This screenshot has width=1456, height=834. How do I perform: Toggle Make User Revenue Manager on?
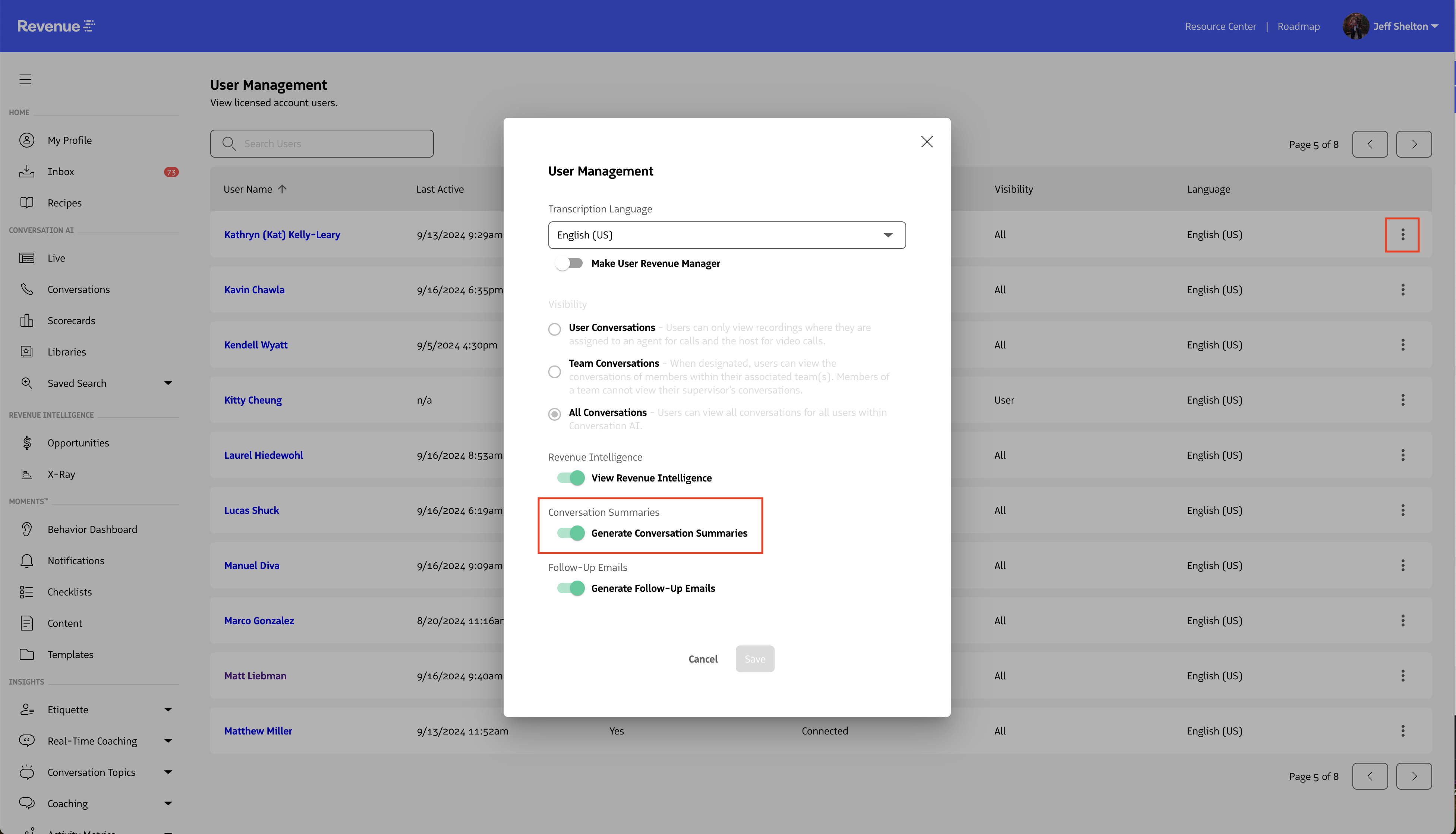569,263
